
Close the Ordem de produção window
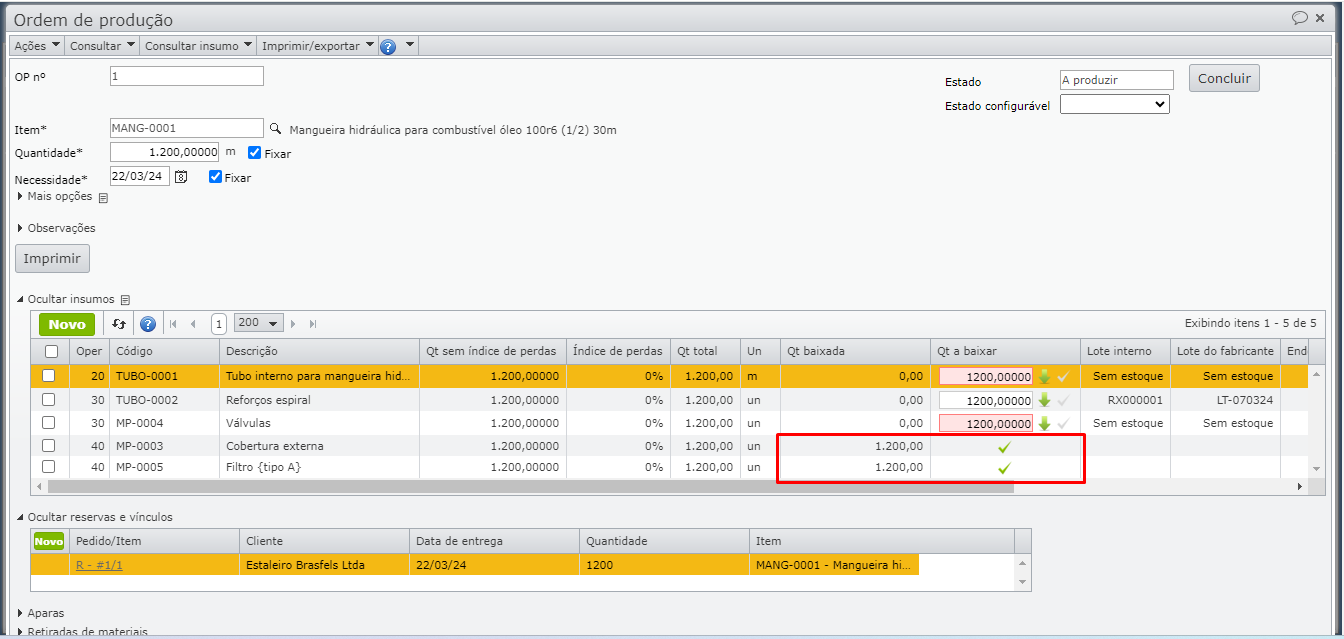point(1321,17)
